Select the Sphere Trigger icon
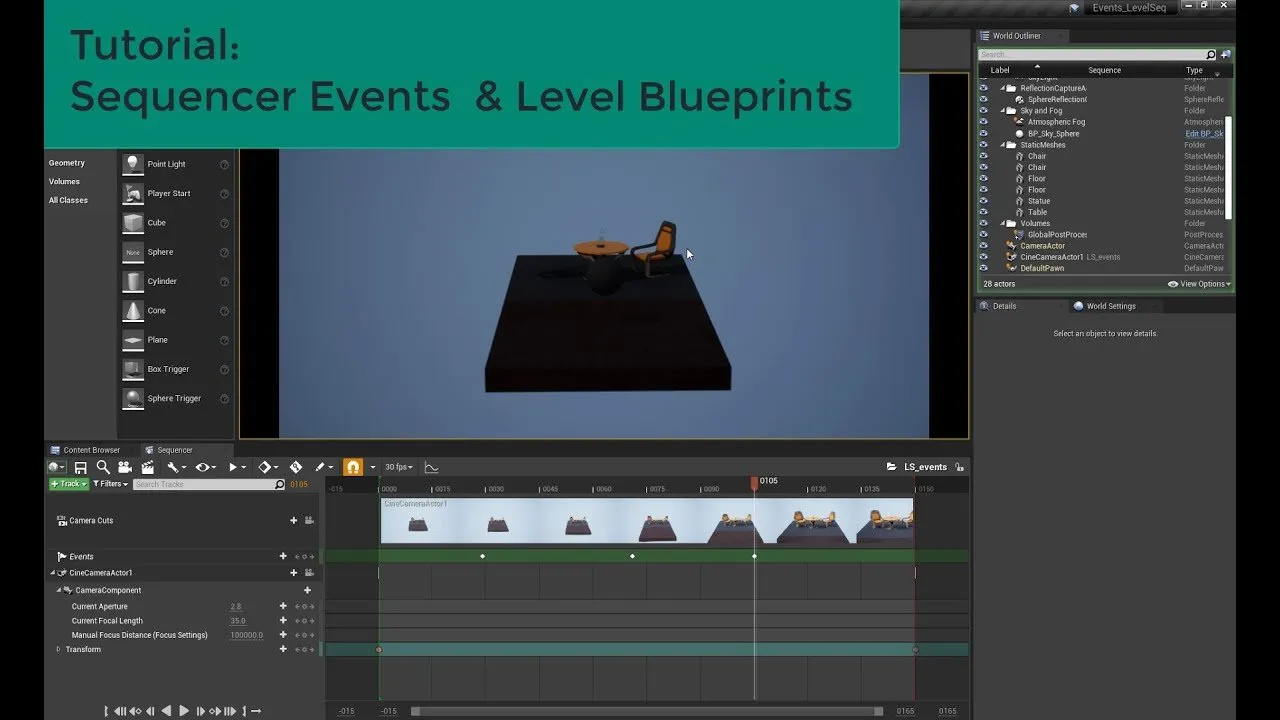Screen dimensions: 1280x720 pyautogui.click(x=133, y=398)
